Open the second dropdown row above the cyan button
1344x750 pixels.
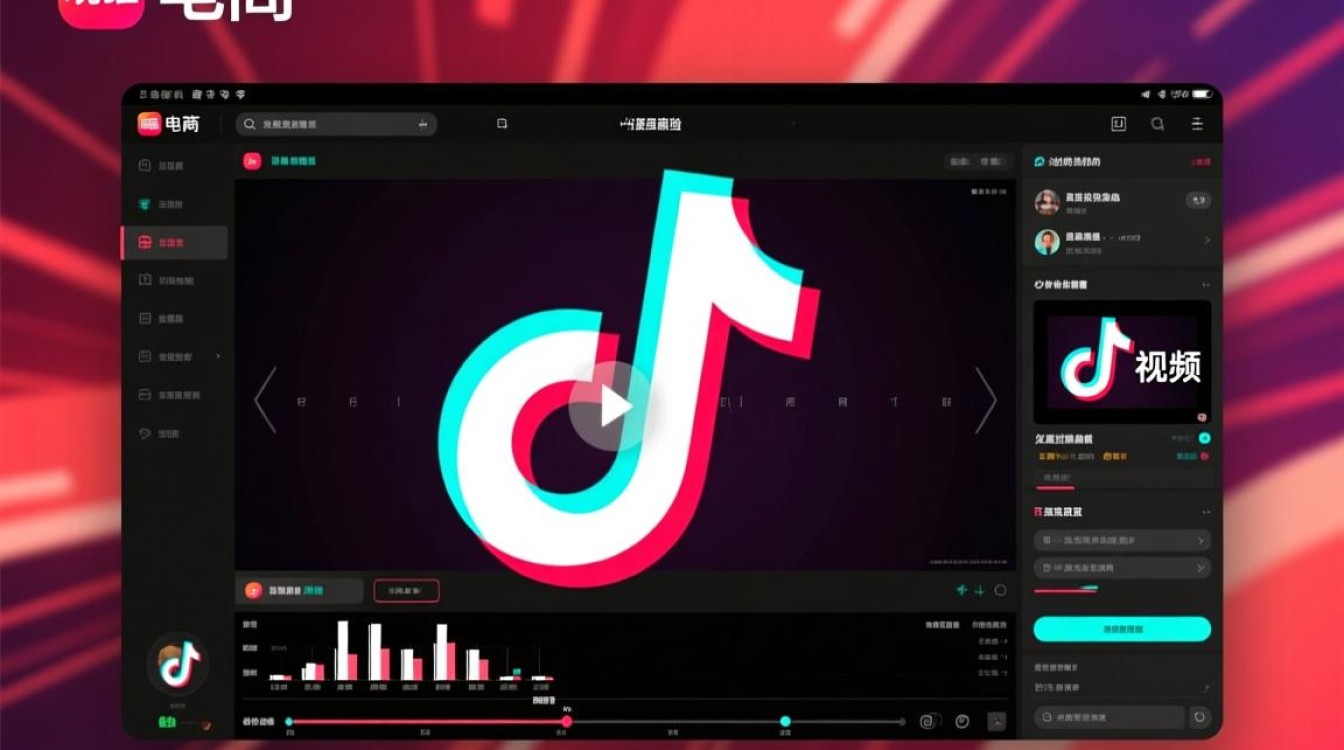pos(1121,568)
